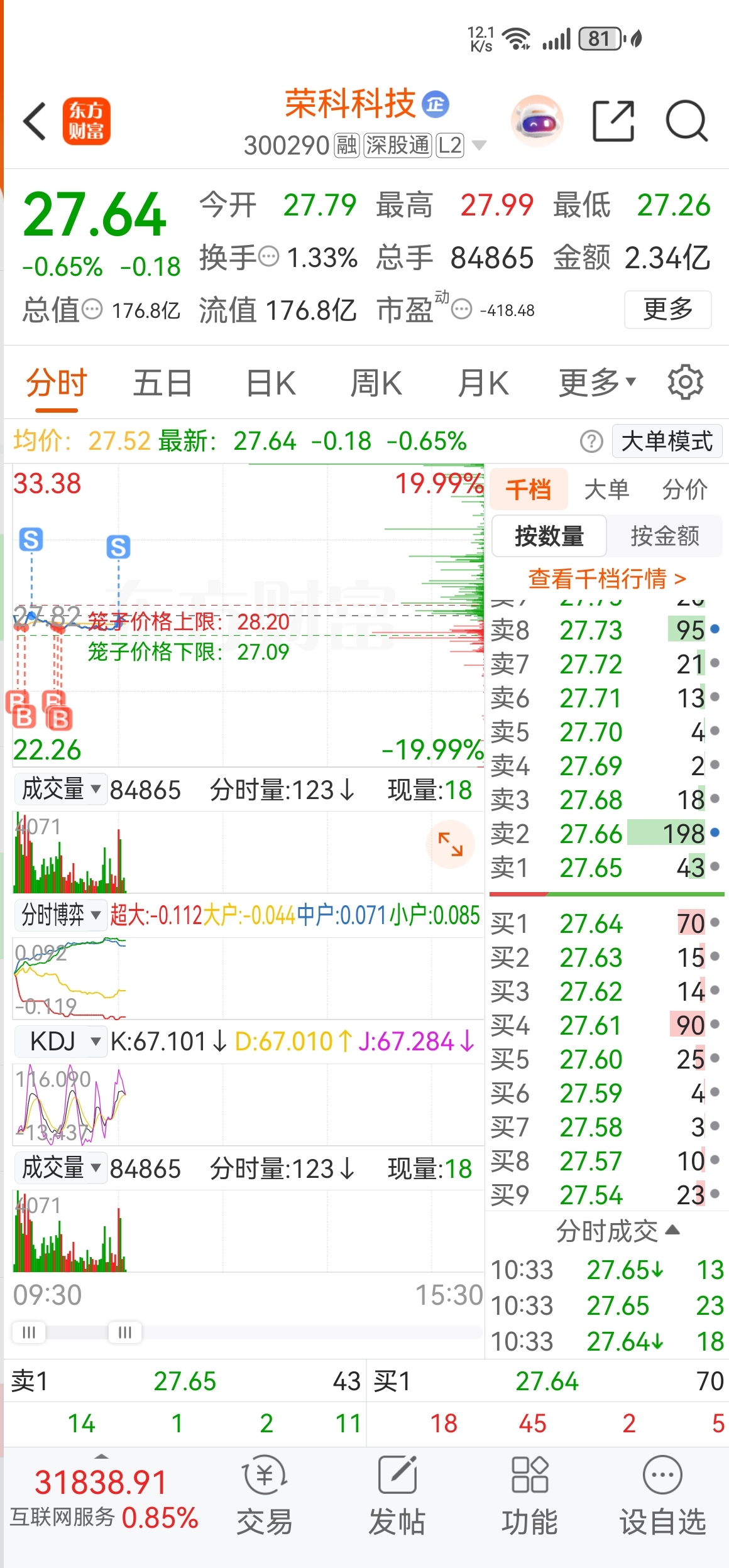Open the 东方财富 logo home icon
729x1568 pixels.
click(x=86, y=121)
